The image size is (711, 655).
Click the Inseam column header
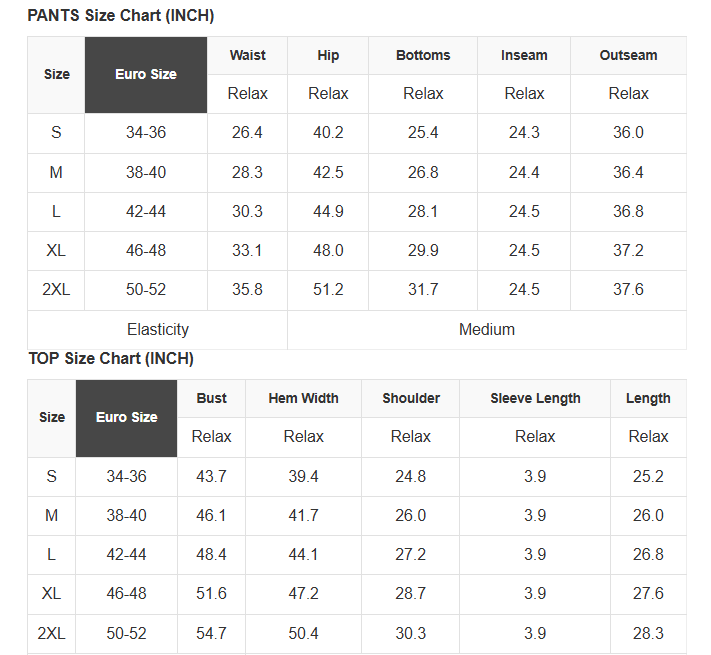(524, 56)
